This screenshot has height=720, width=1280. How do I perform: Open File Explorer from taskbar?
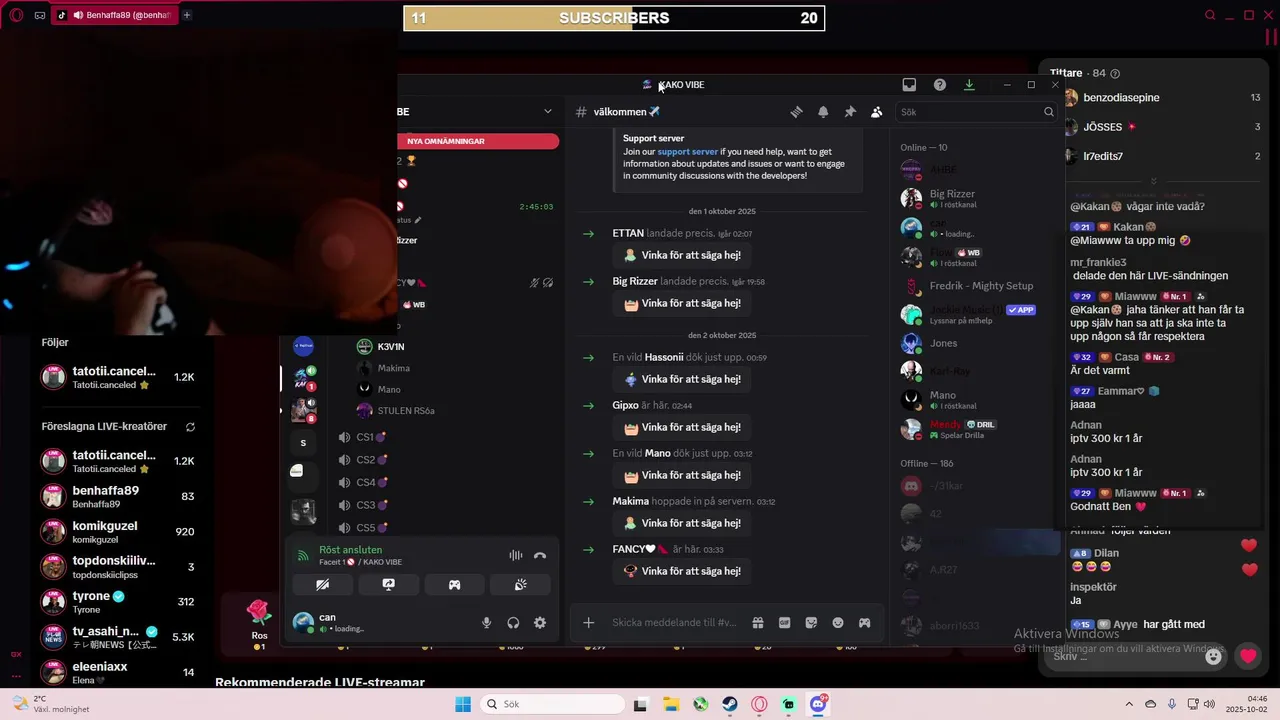tap(671, 704)
